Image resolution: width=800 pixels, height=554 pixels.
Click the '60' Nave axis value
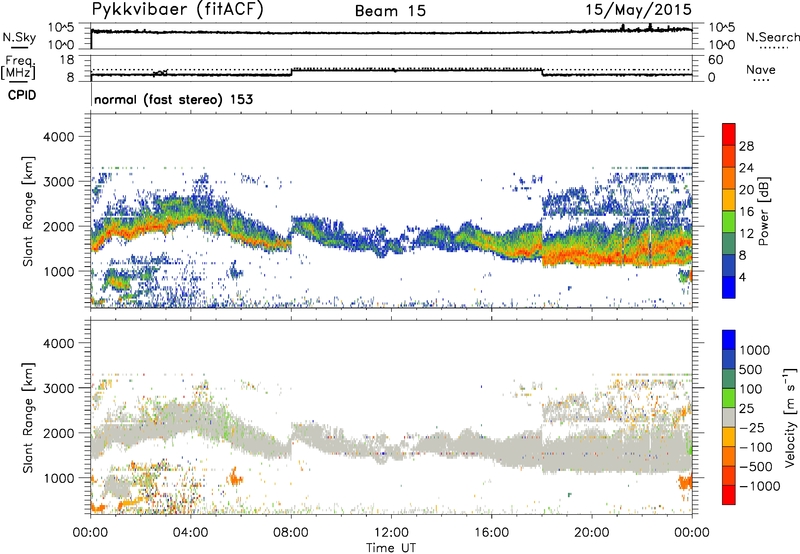(x=715, y=60)
